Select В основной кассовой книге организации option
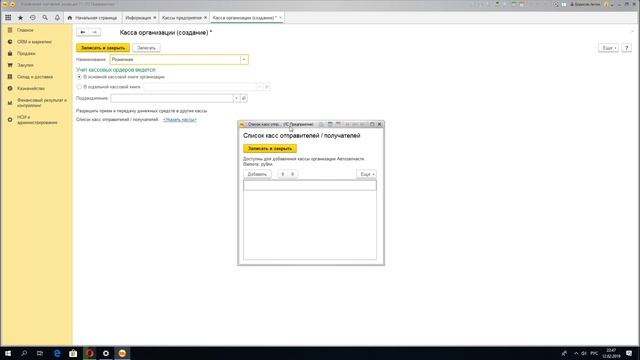 79,77
